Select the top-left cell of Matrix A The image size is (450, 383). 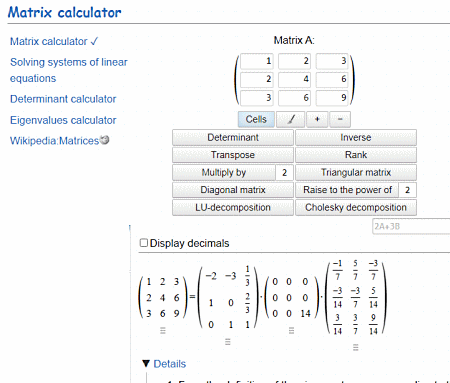pos(257,61)
